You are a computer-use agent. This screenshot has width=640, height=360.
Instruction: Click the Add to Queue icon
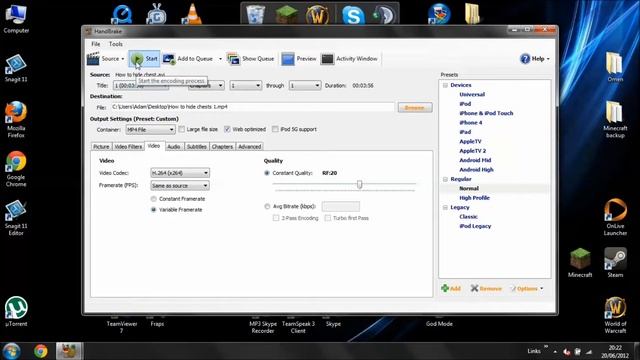pos(169,59)
